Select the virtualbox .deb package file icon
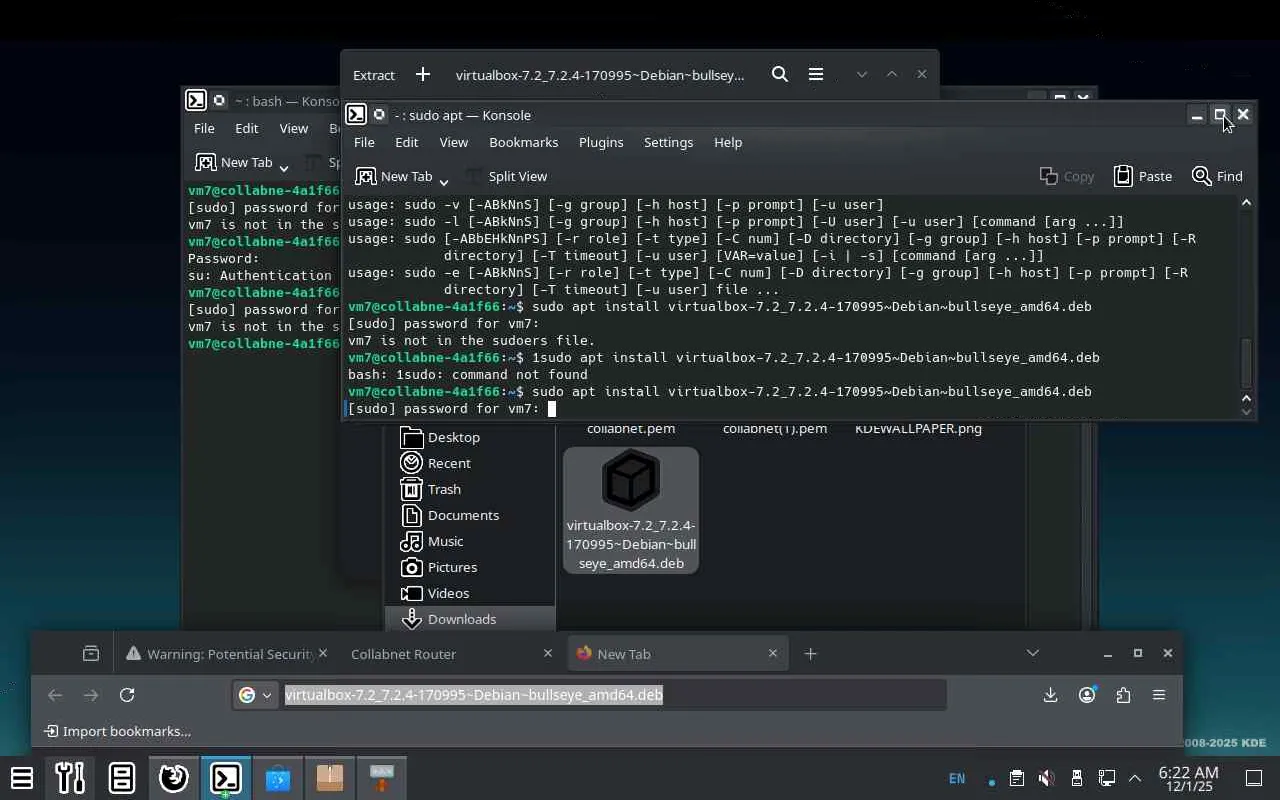Image resolution: width=1280 pixels, height=800 pixels. tap(631, 480)
